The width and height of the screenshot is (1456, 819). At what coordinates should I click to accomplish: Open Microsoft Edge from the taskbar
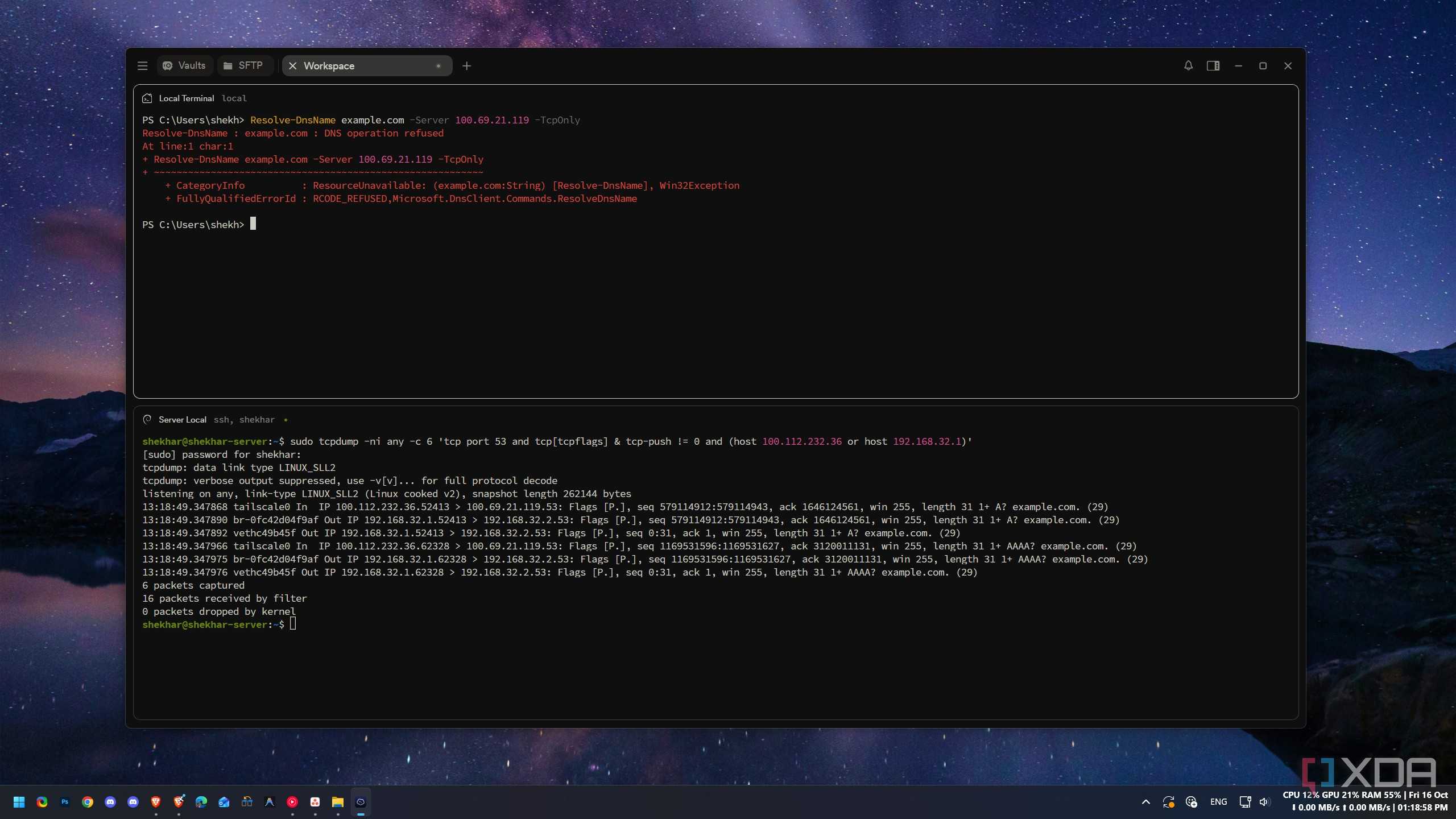201,802
